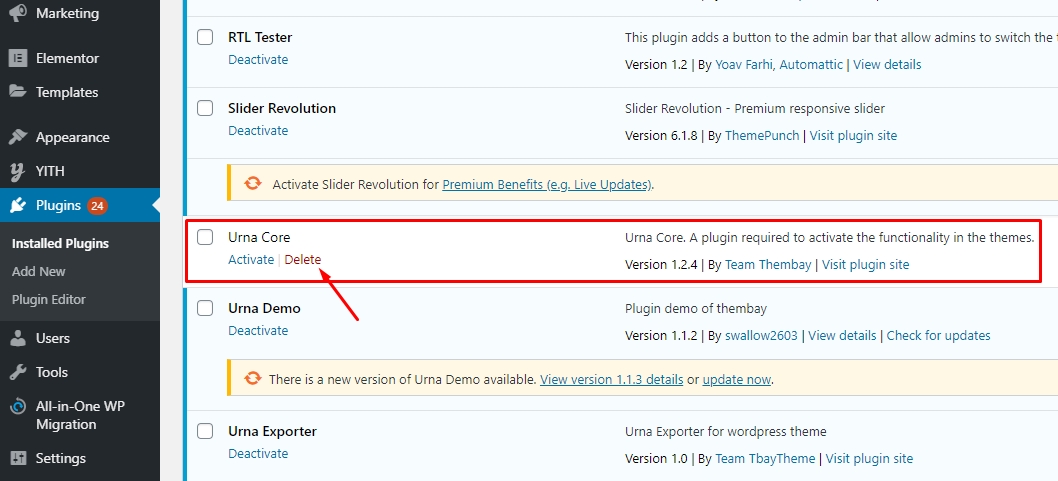
Task: Click the Marketing megaphone icon
Action: click(18, 14)
